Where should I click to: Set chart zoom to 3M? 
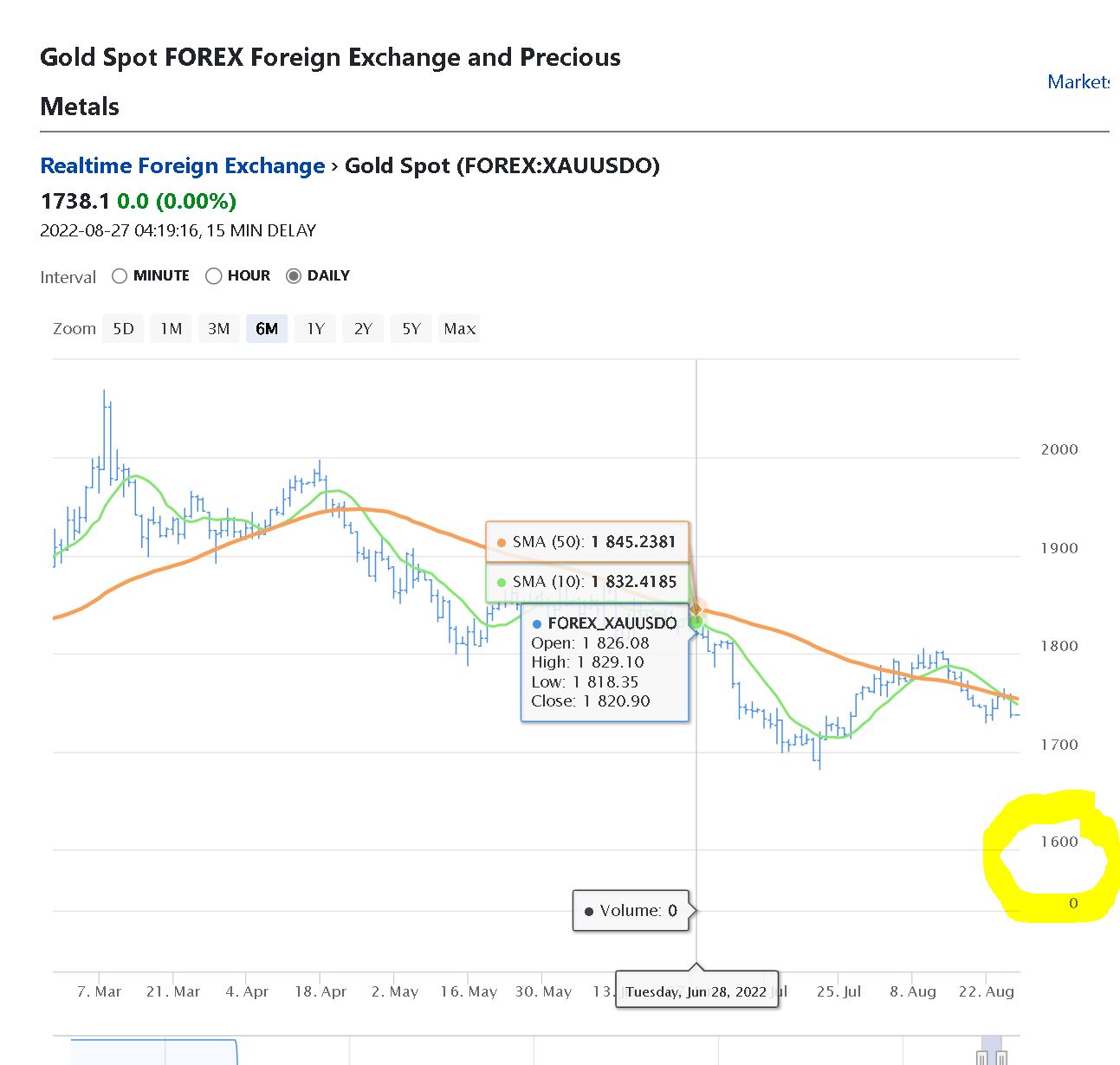(x=219, y=329)
